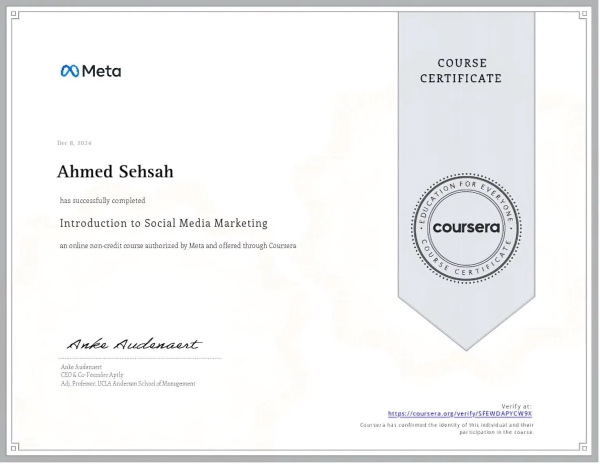Click the 'CEO & Co-Founder Aptly' line
This screenshot has width=600, height=464.
(92, 375)
